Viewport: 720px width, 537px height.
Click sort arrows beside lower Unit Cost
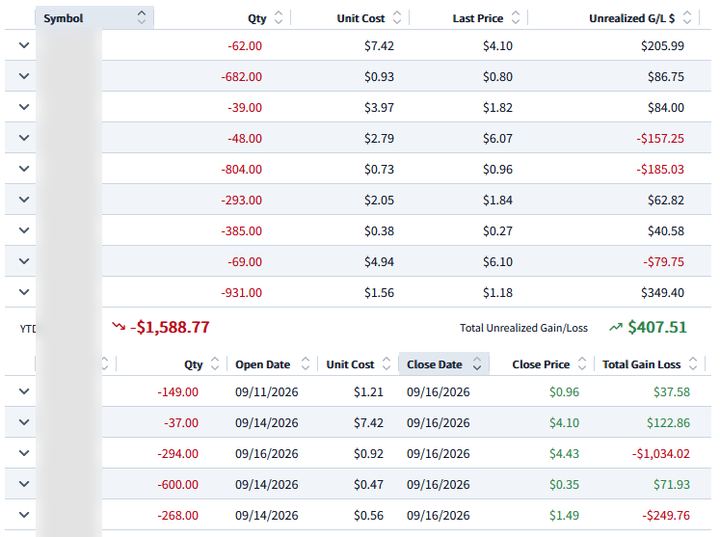(386, 364)
